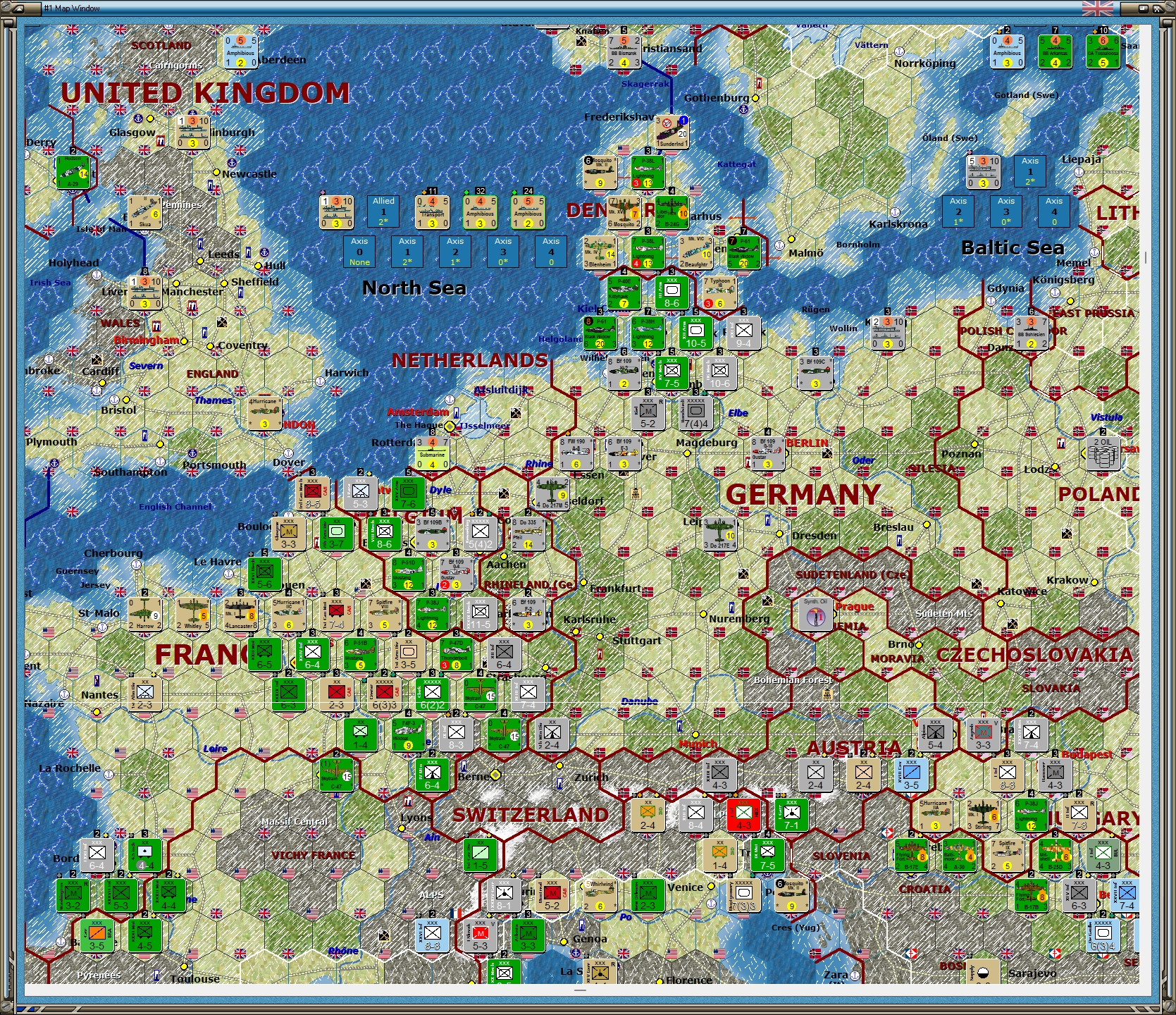Select the P-47D Thunderbolt counter
The height and width of the screenshot is (1015, 1176).
coord(456,654)
